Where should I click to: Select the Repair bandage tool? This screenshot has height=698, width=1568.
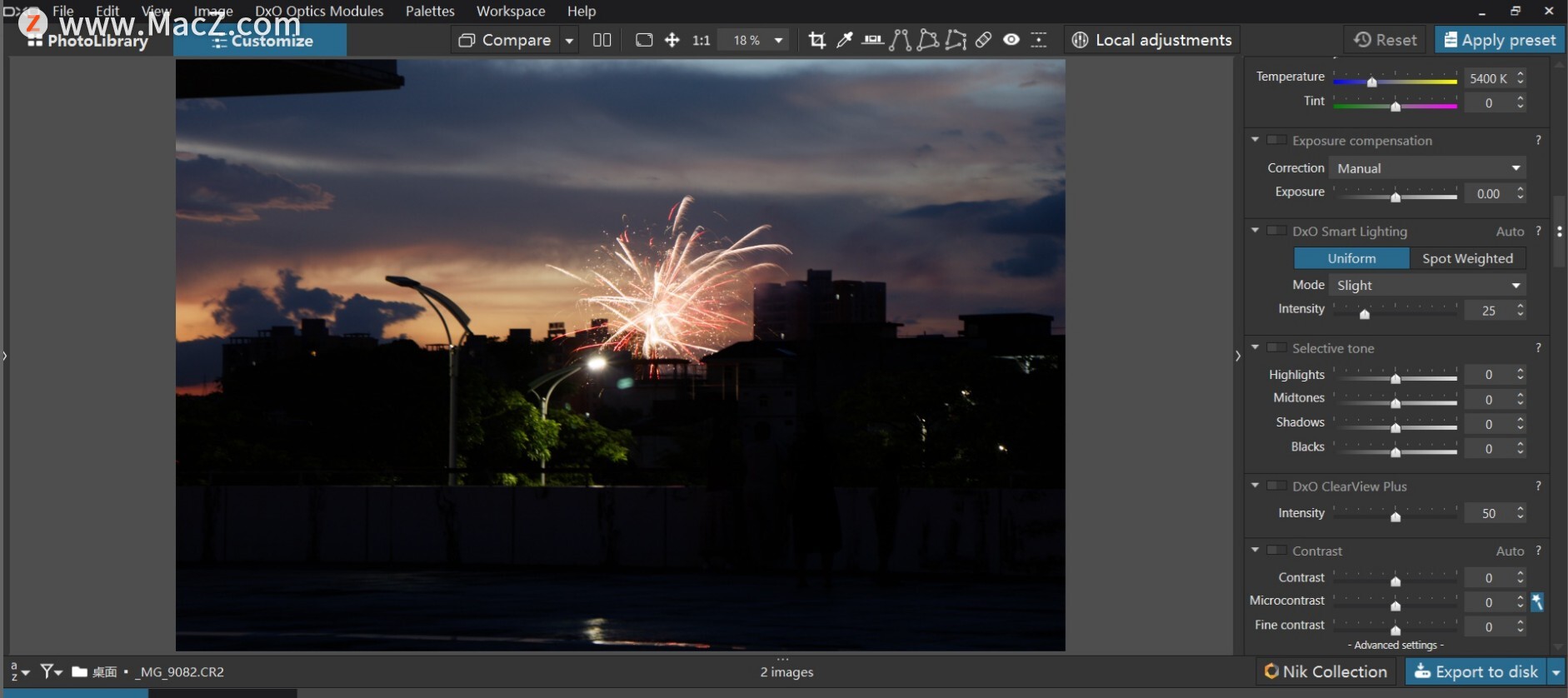tap(984, 40)
